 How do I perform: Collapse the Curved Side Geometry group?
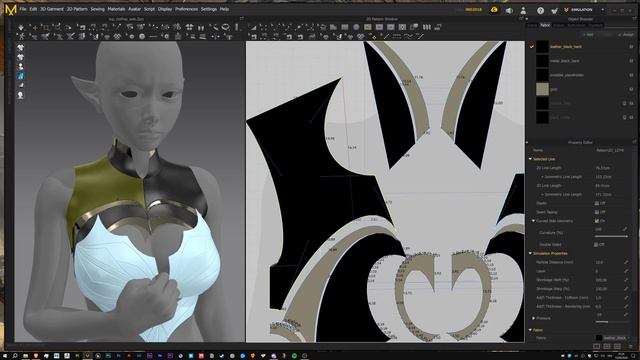[x=533, y=221]
